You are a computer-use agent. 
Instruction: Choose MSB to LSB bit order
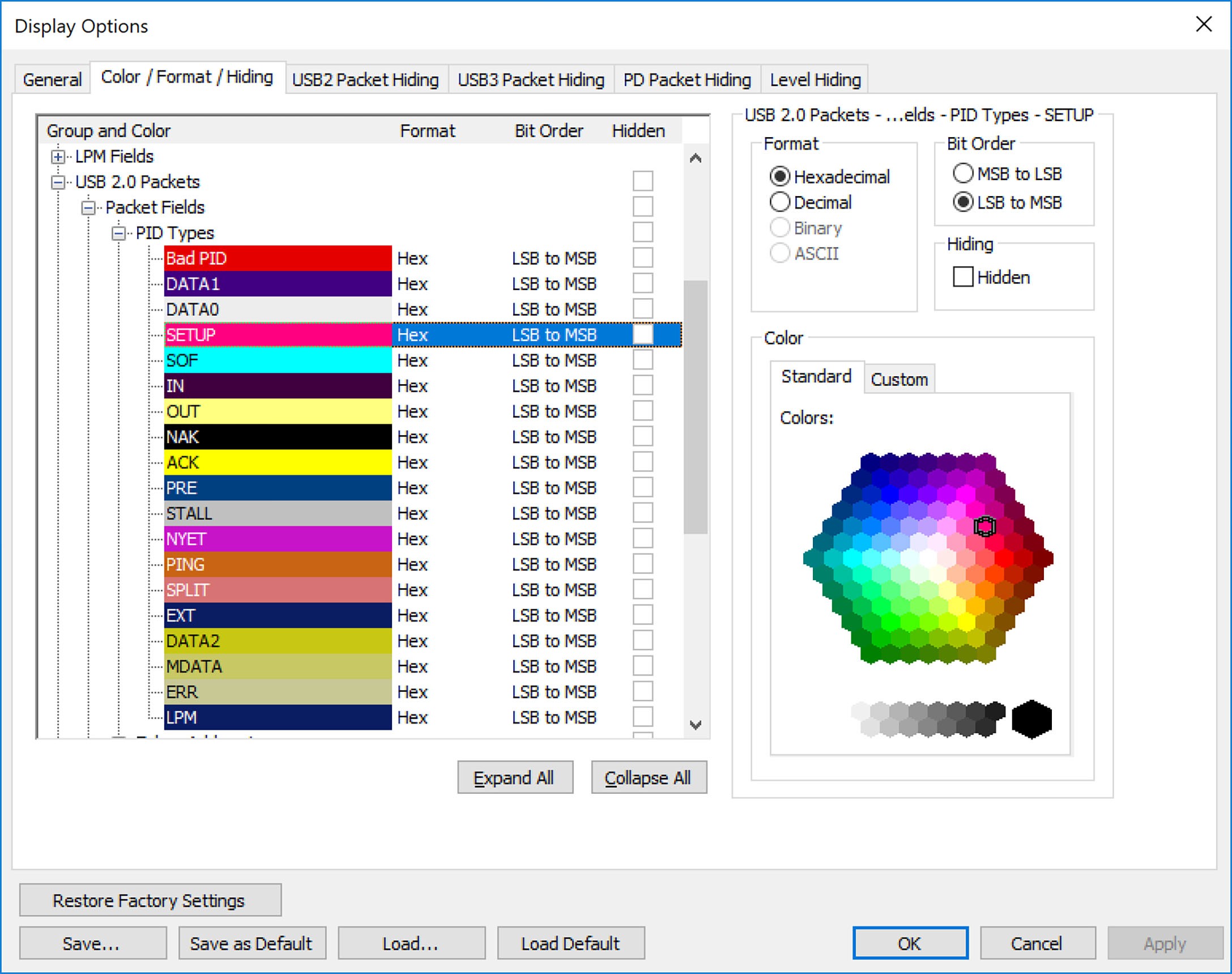(963, 173)
